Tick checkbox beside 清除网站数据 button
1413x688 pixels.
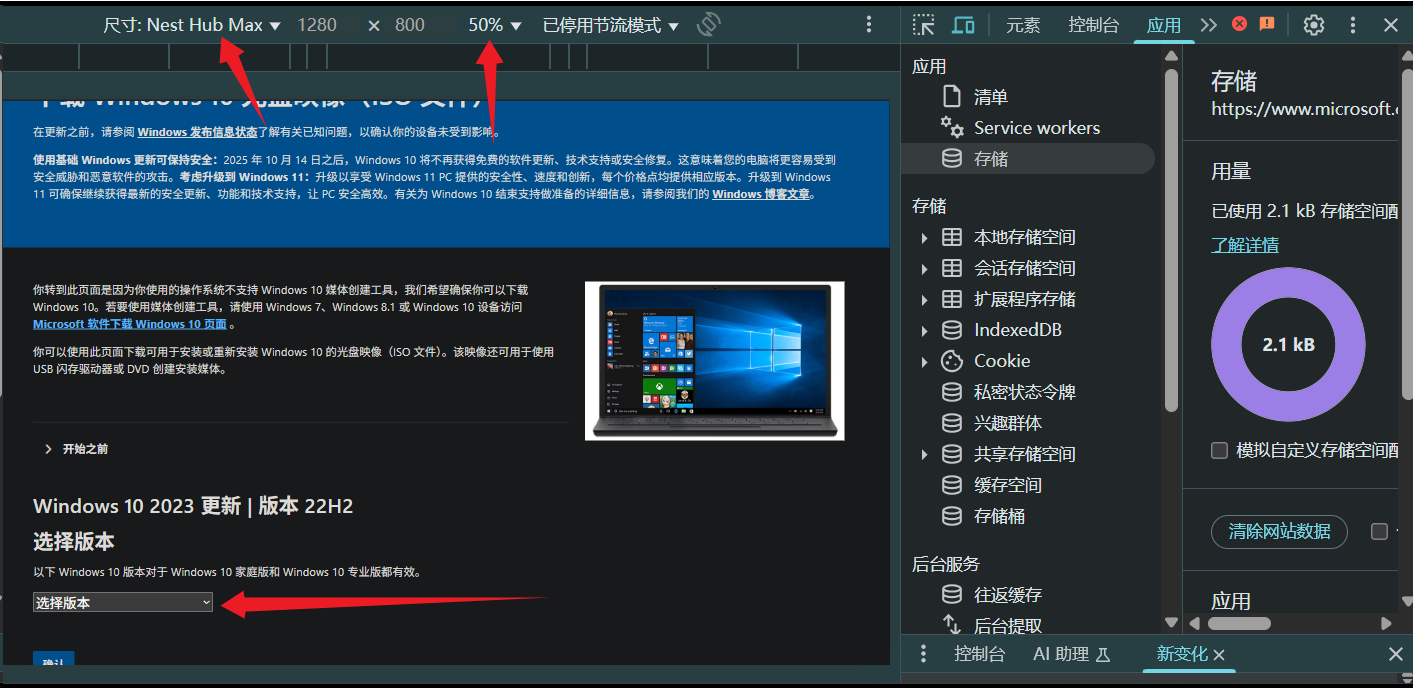point(1379,531)
